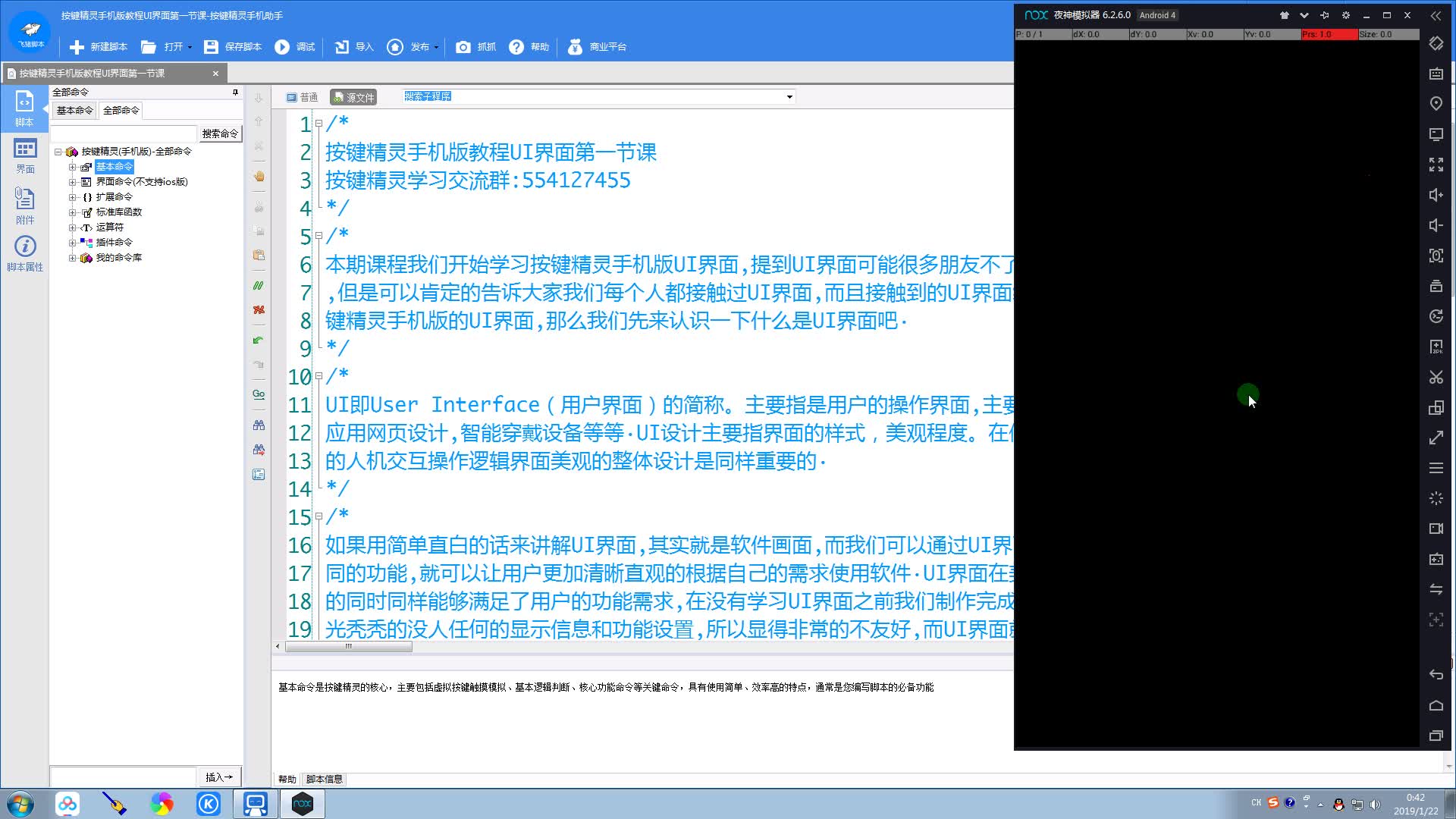Open 帮助 help in toolbar
This screenshot has width=1456, height=819.
(529, 47)
